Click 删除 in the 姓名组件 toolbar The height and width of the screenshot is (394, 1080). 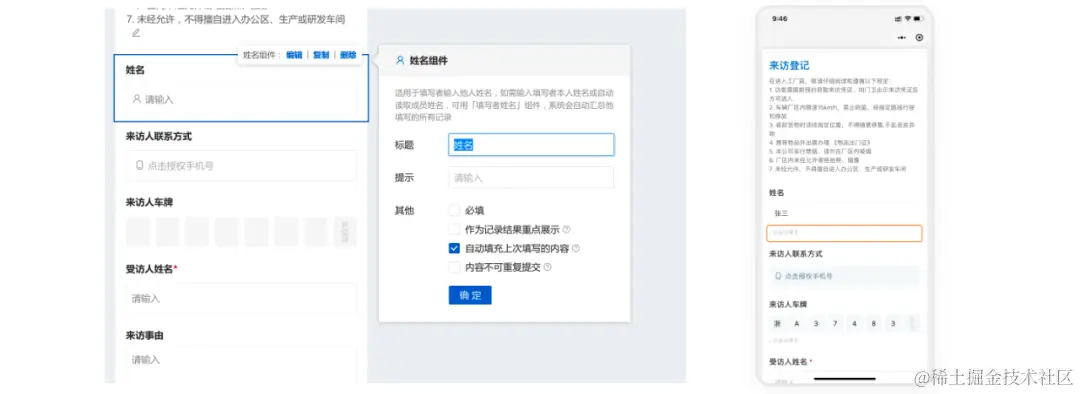coord(348,55)
